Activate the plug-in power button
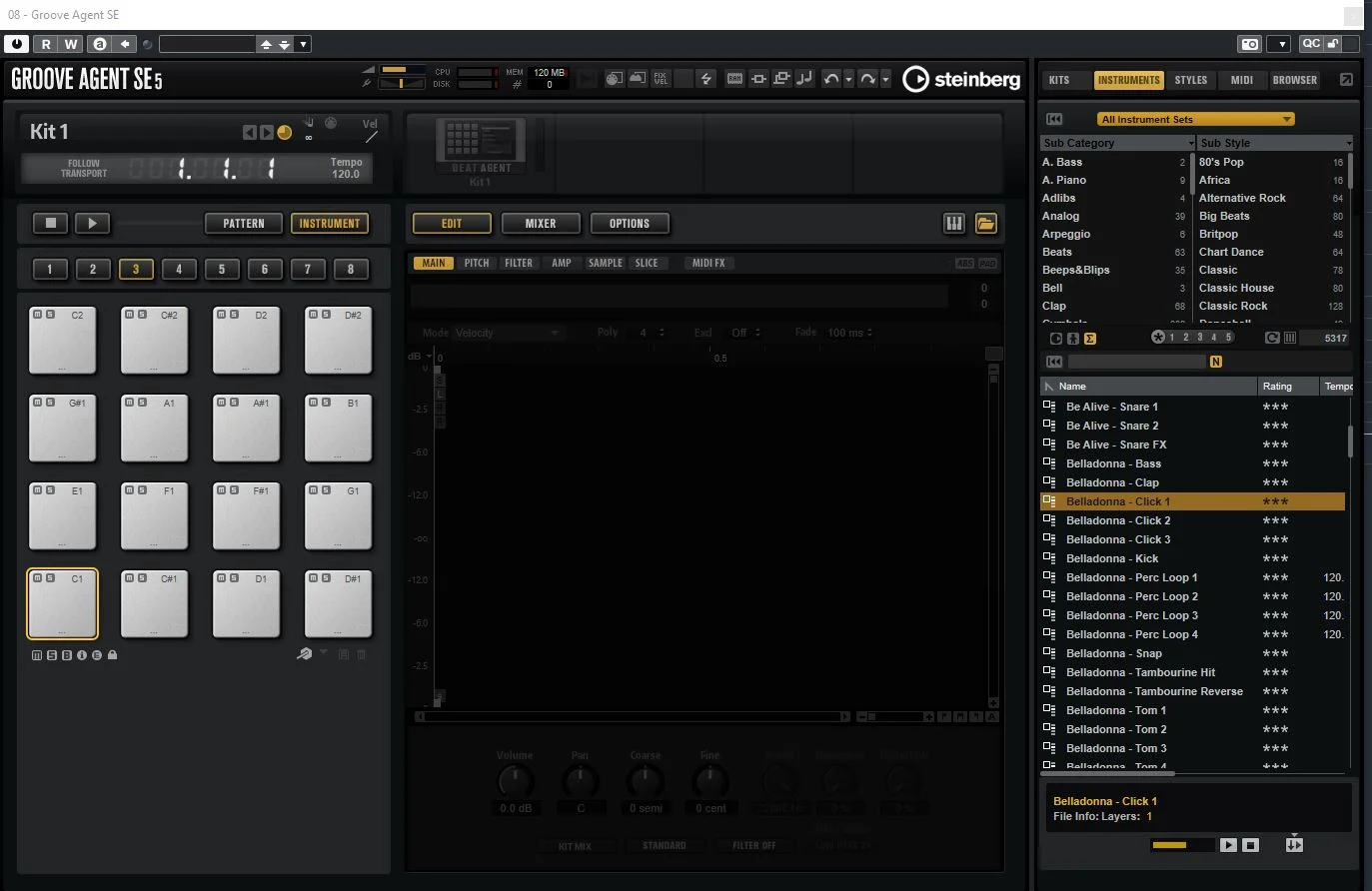Image resolution: width=1372 pixels, height=891 pixels. pos(16,44)
